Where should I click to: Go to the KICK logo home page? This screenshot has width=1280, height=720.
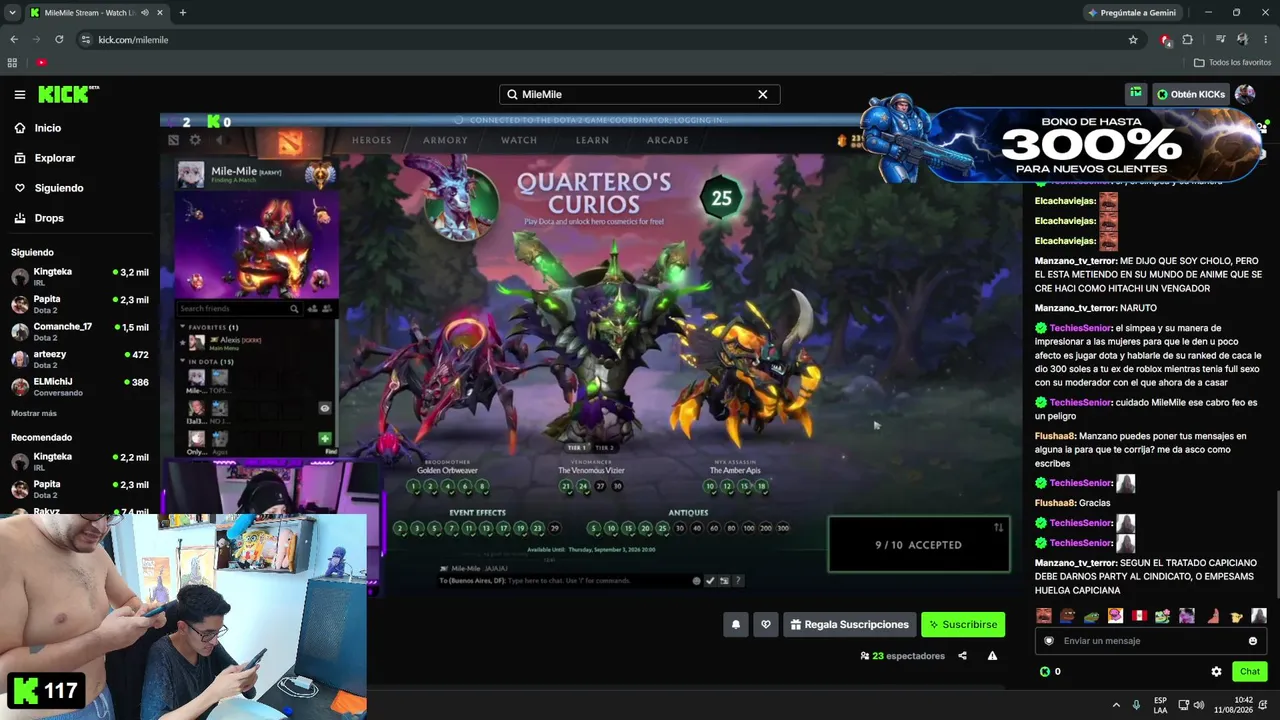[68, 94]
